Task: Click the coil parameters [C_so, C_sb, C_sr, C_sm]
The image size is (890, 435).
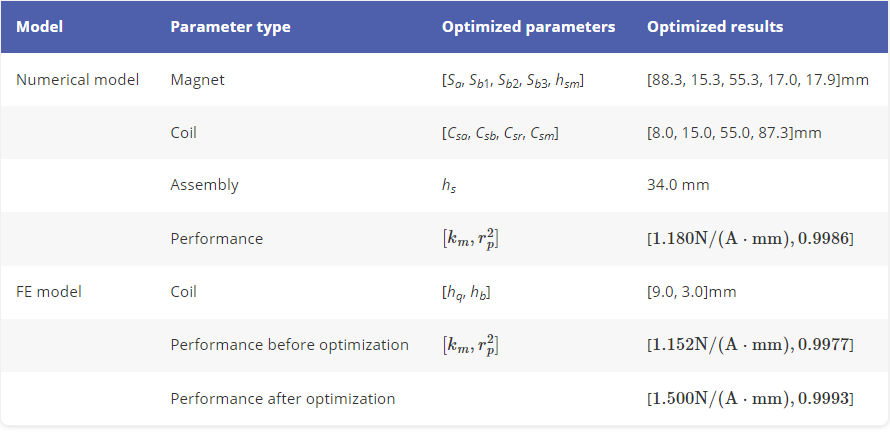Action: click(499, 133)
